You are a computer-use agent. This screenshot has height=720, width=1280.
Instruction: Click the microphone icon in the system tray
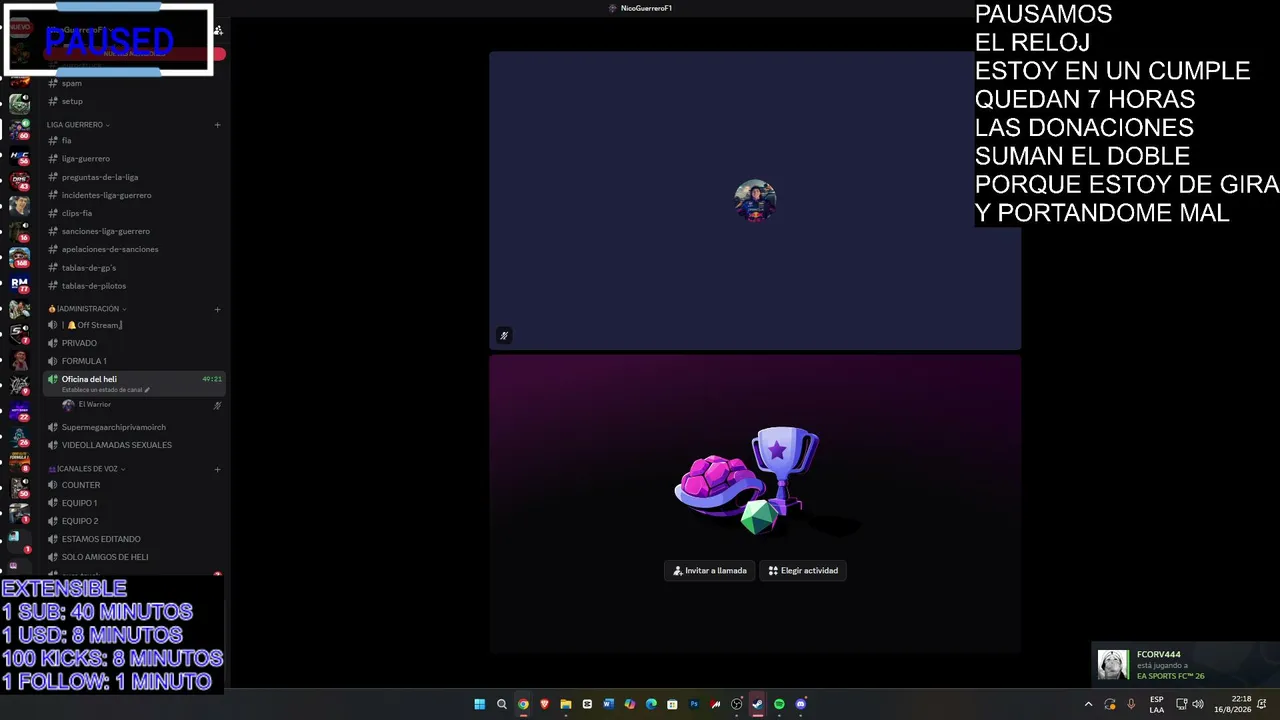(1131, 704)
